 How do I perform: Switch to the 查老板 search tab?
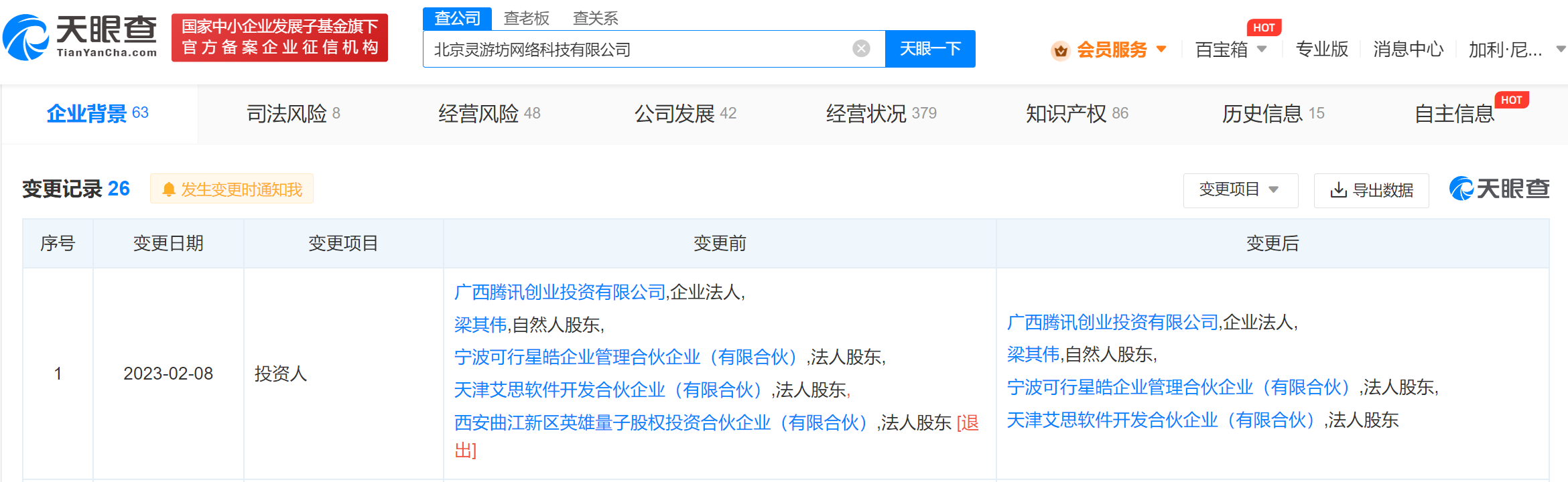(526, 18)
